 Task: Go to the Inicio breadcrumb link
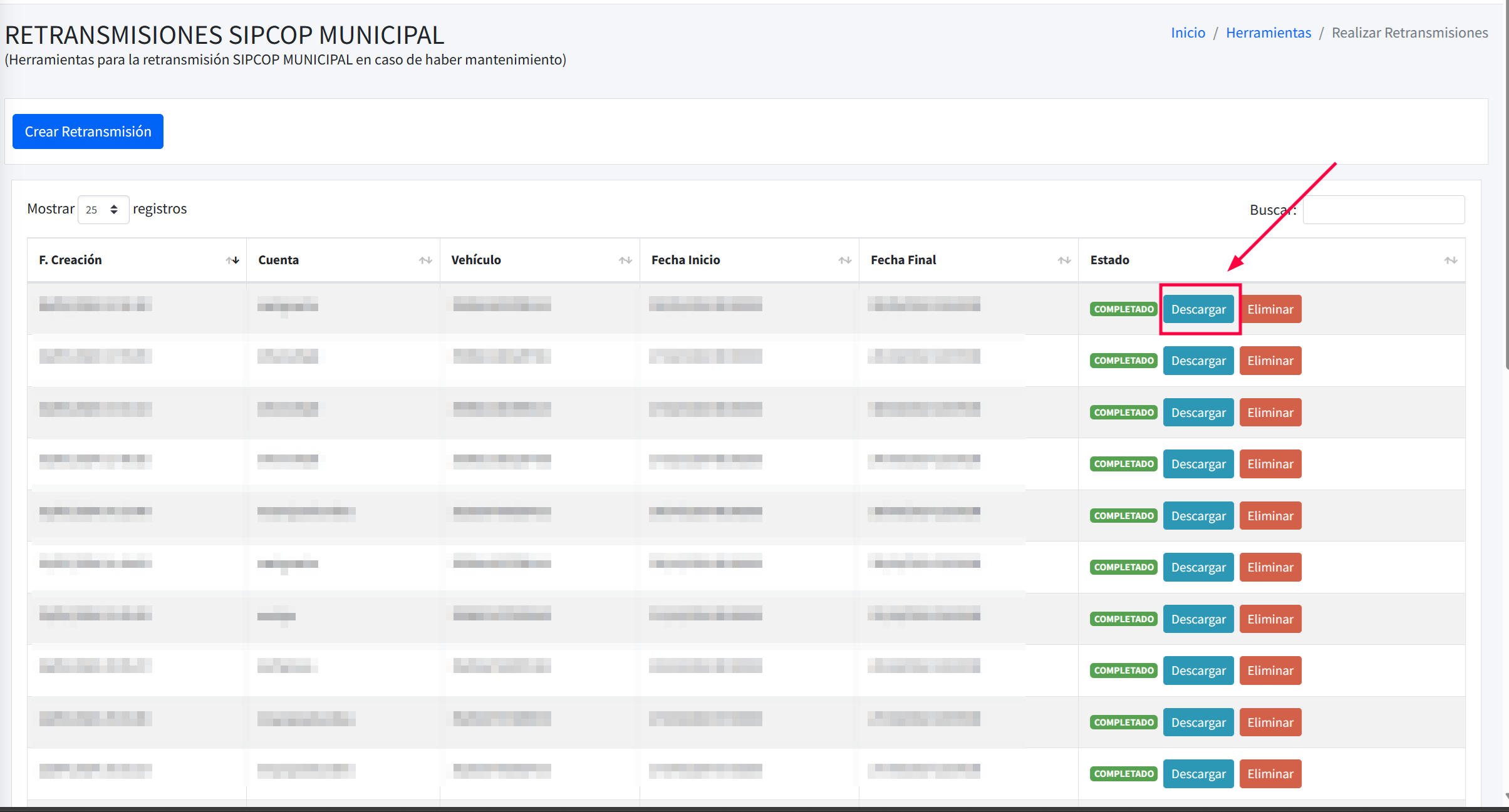click(x=1188, y=33)
